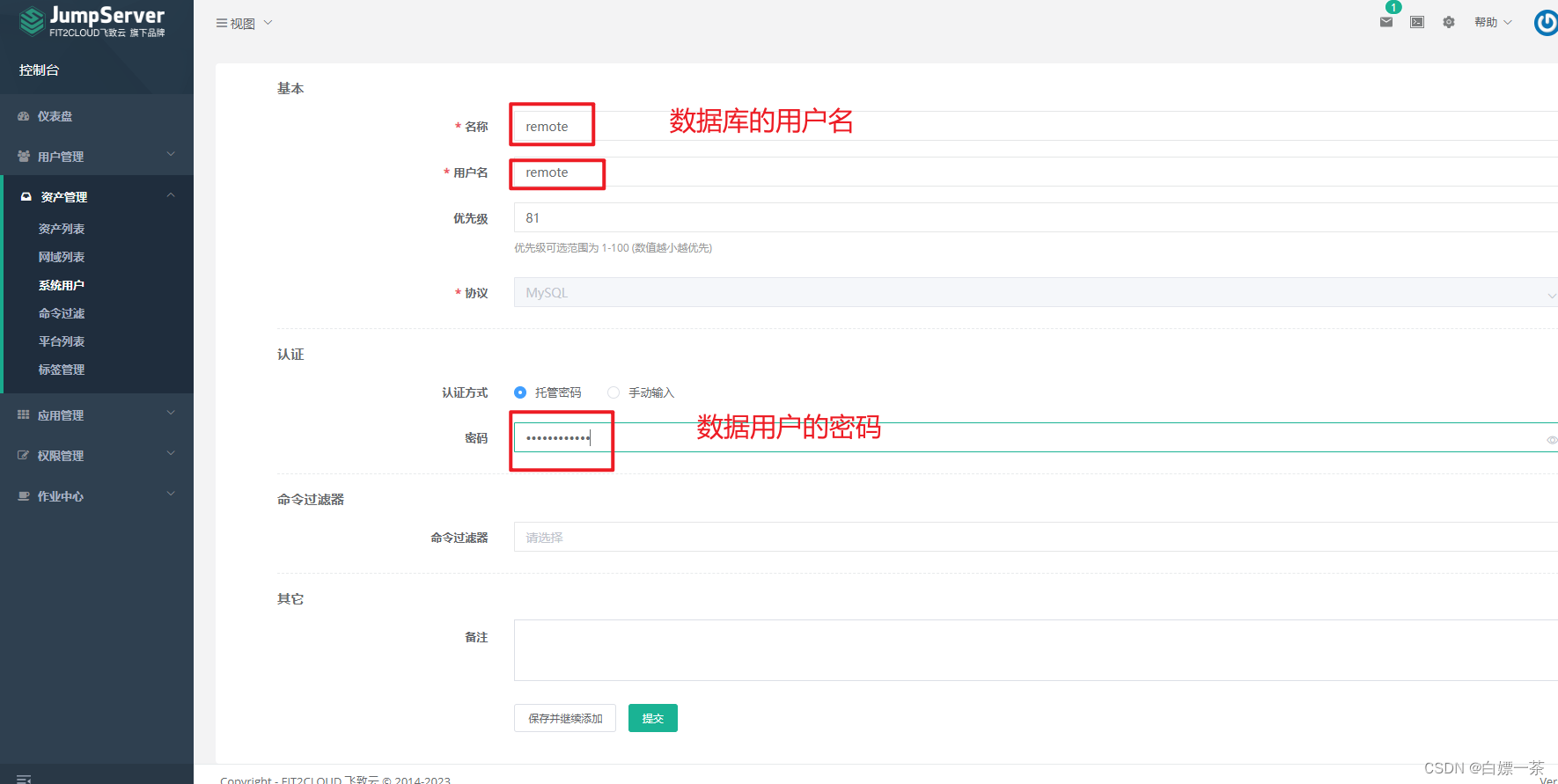The height and width of the screenshot is (784, 1558).
Task: Select the 托管密码 radio button
Action: (x=520, y=392)
